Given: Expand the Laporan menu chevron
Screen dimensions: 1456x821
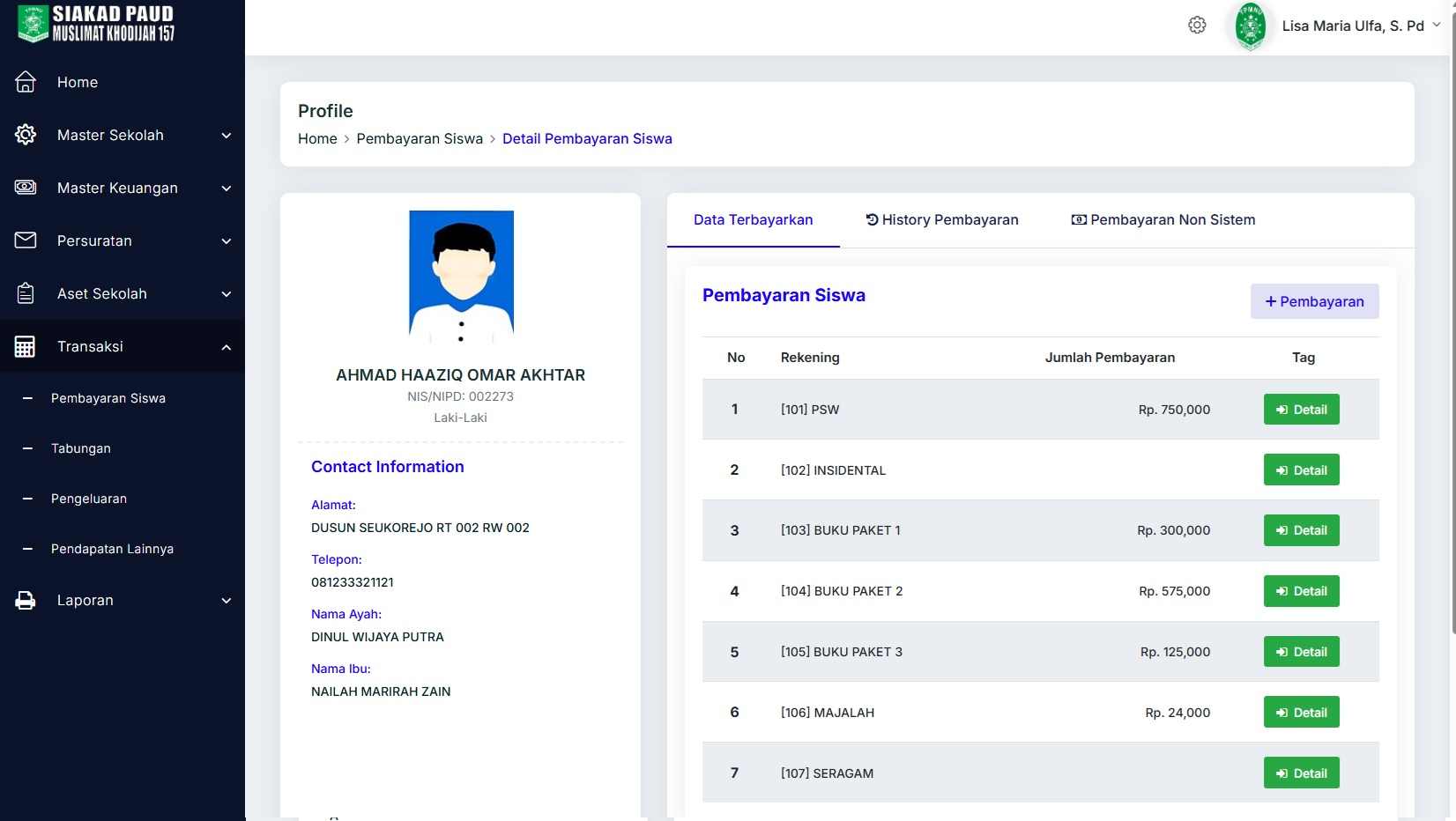Looking at the screenshot, I should 227,601.
